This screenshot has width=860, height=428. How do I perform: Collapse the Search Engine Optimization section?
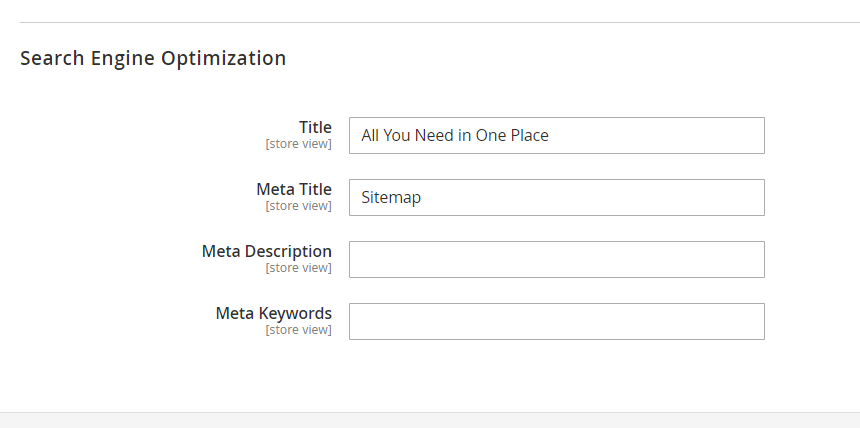153,58
